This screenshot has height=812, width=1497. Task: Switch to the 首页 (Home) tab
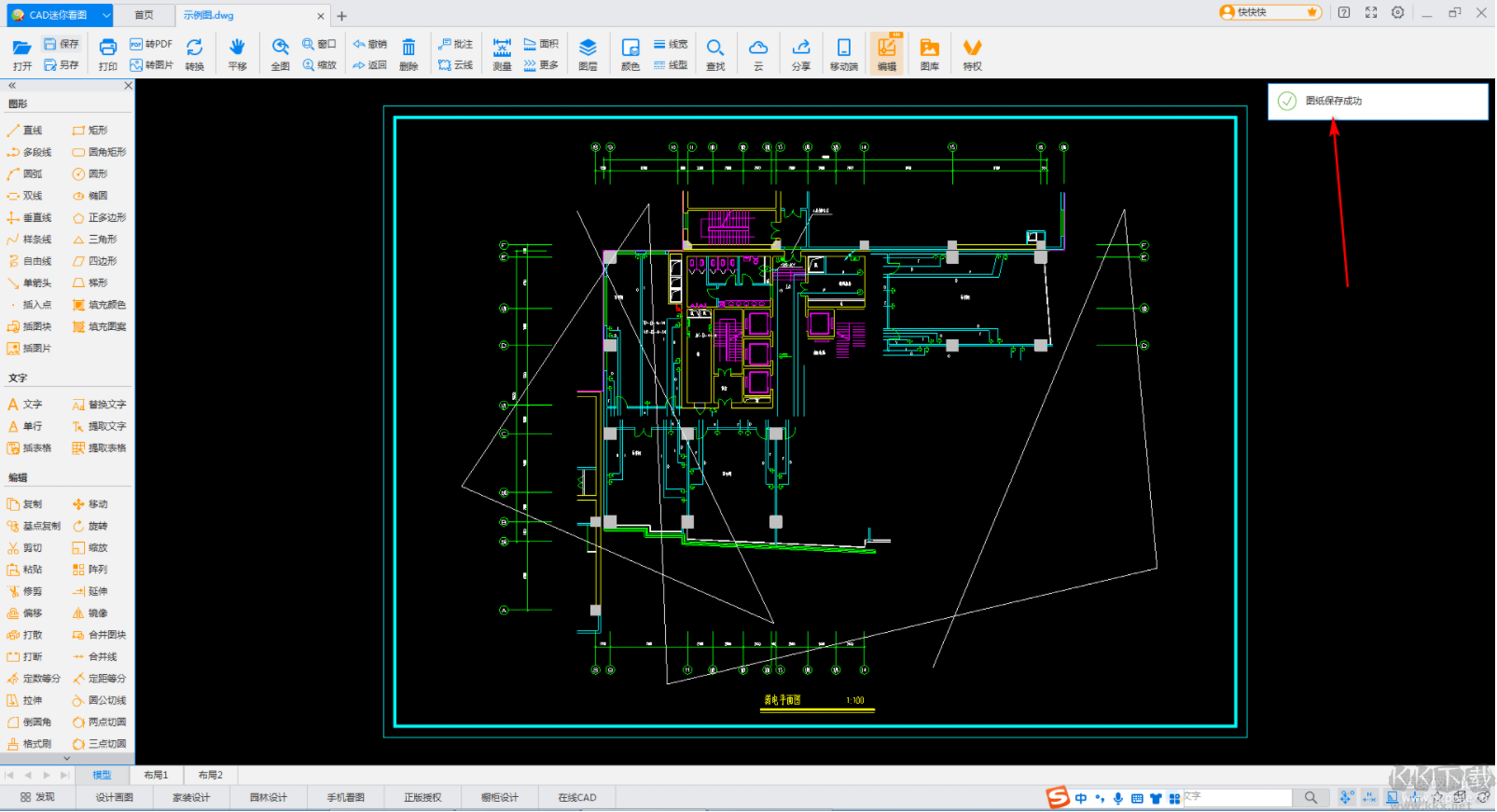pos(144,15)
